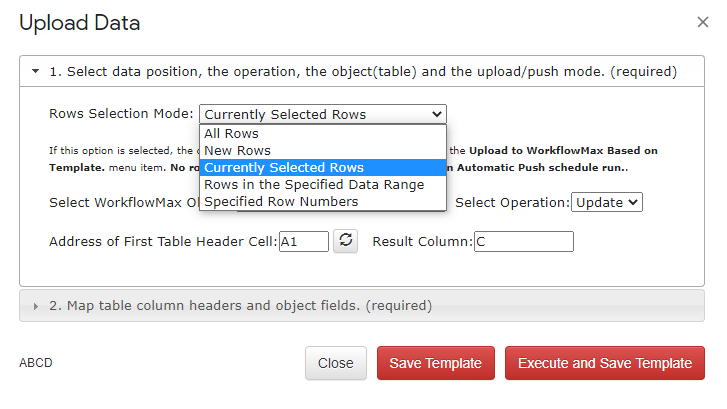This screenshot has height=409, width=727.
Task: Open the Select Operation Update dropdown
Action: tap(606, 202)
